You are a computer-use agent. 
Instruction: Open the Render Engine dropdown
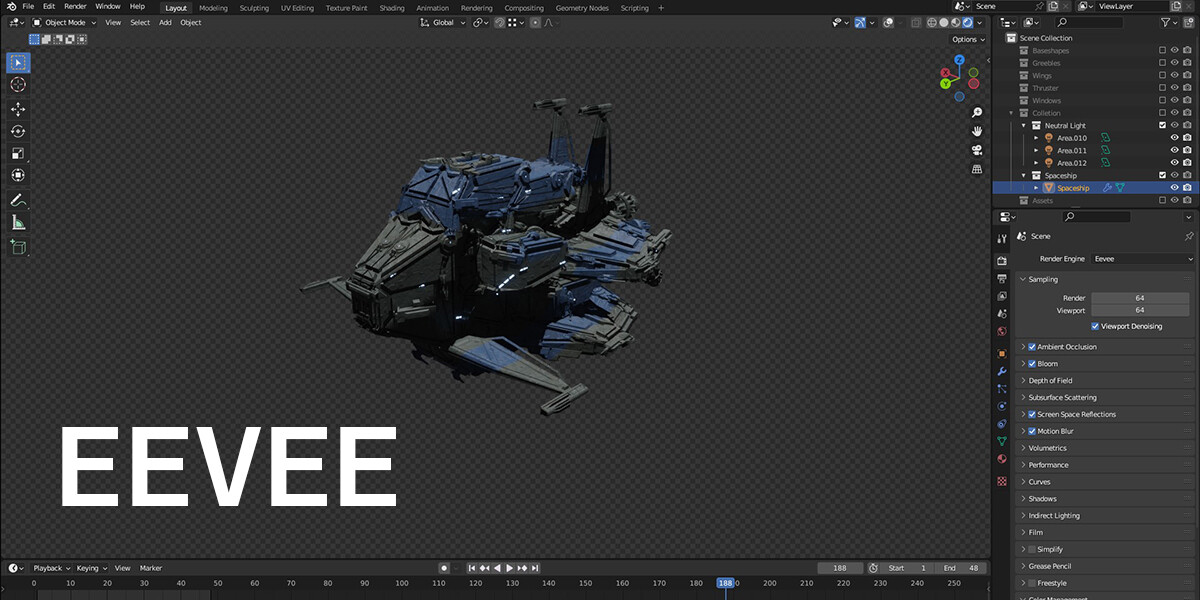tap(1141, 258)
